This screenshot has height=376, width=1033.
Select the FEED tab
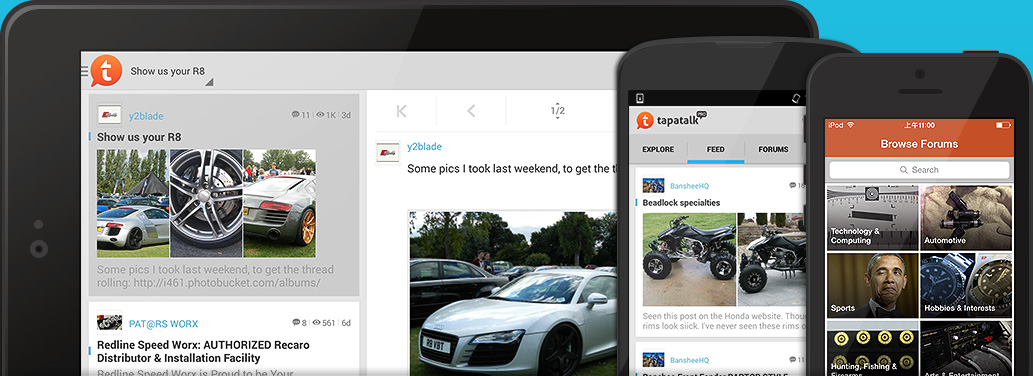pyautogui.click(x=715, y=149)
